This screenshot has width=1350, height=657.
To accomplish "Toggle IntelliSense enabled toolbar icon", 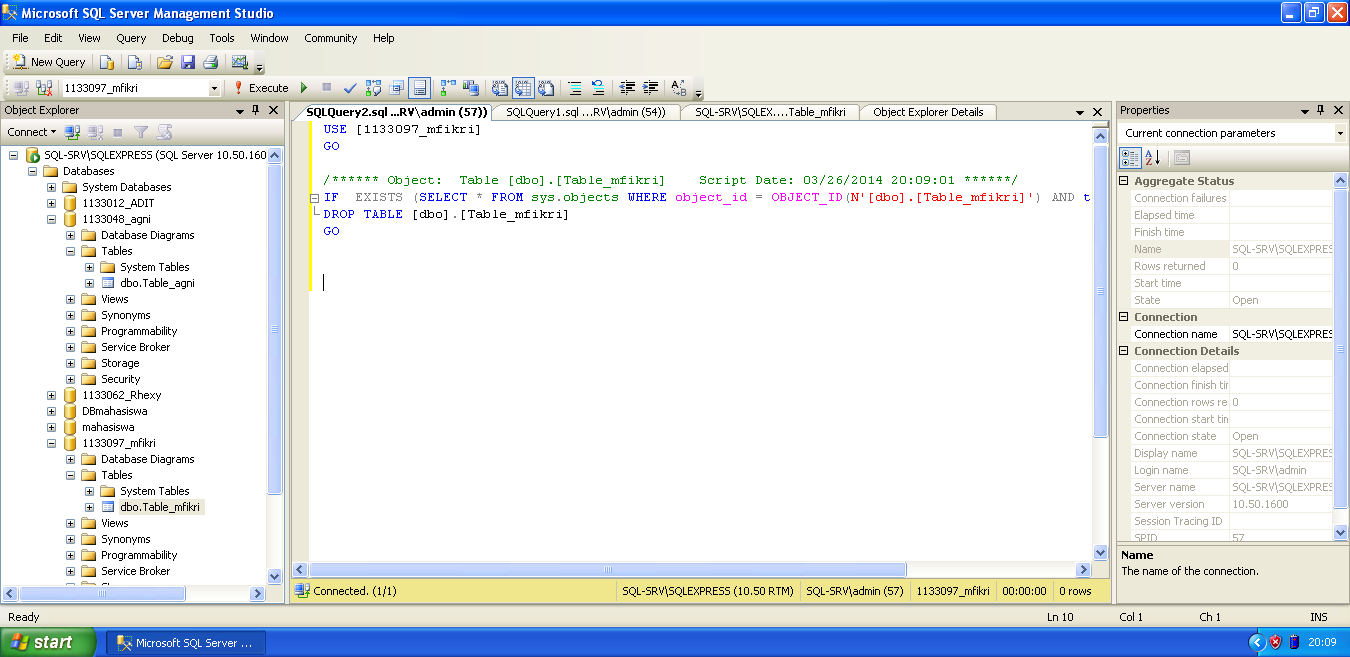I will [x=420, y=88].
